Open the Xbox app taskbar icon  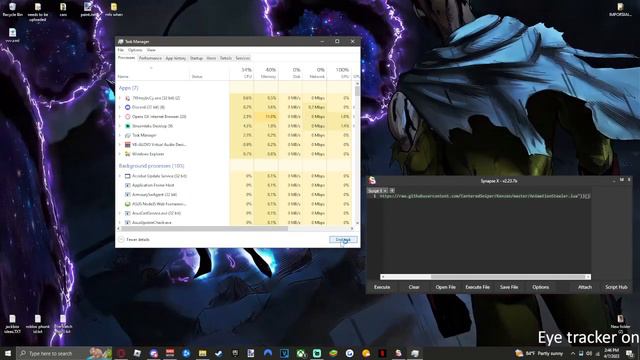tap(301, 353)
